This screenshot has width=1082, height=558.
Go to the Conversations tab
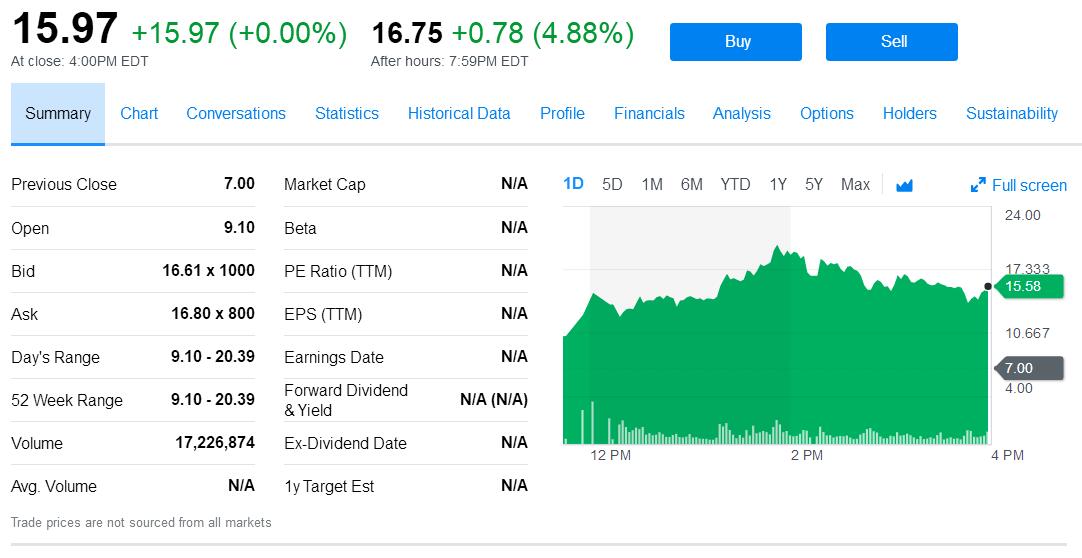coord(236,113)
